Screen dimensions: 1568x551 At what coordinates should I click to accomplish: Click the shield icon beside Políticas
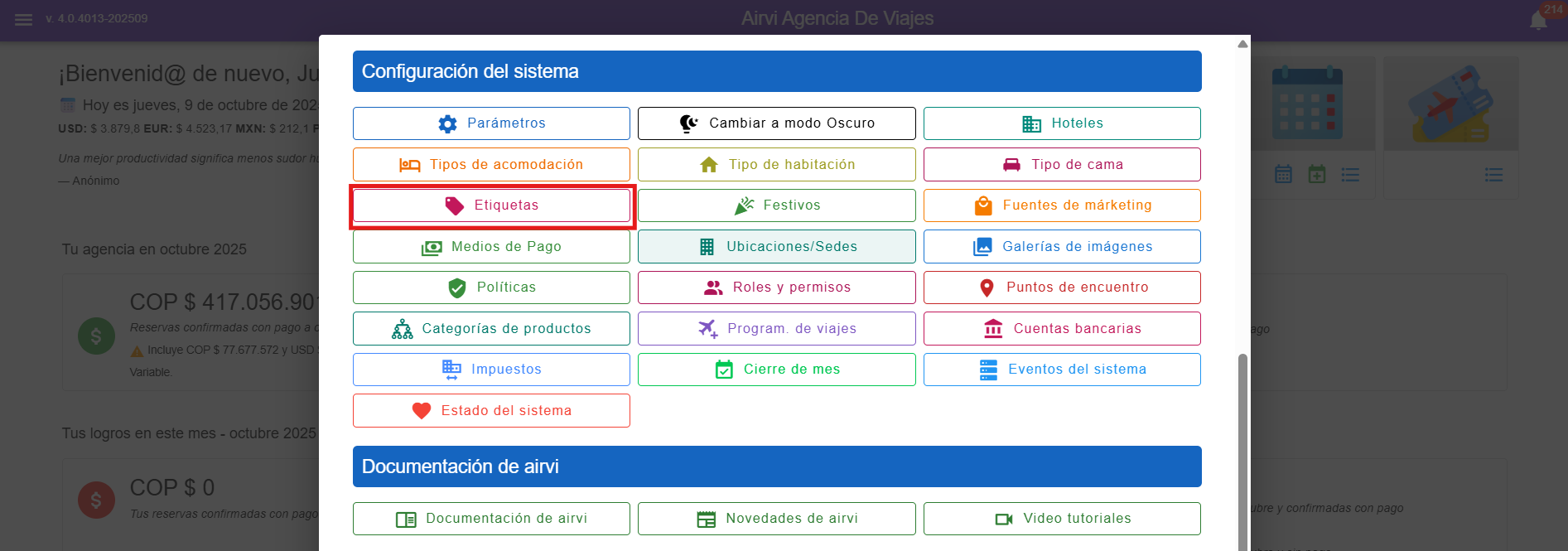tap(456, 288)
